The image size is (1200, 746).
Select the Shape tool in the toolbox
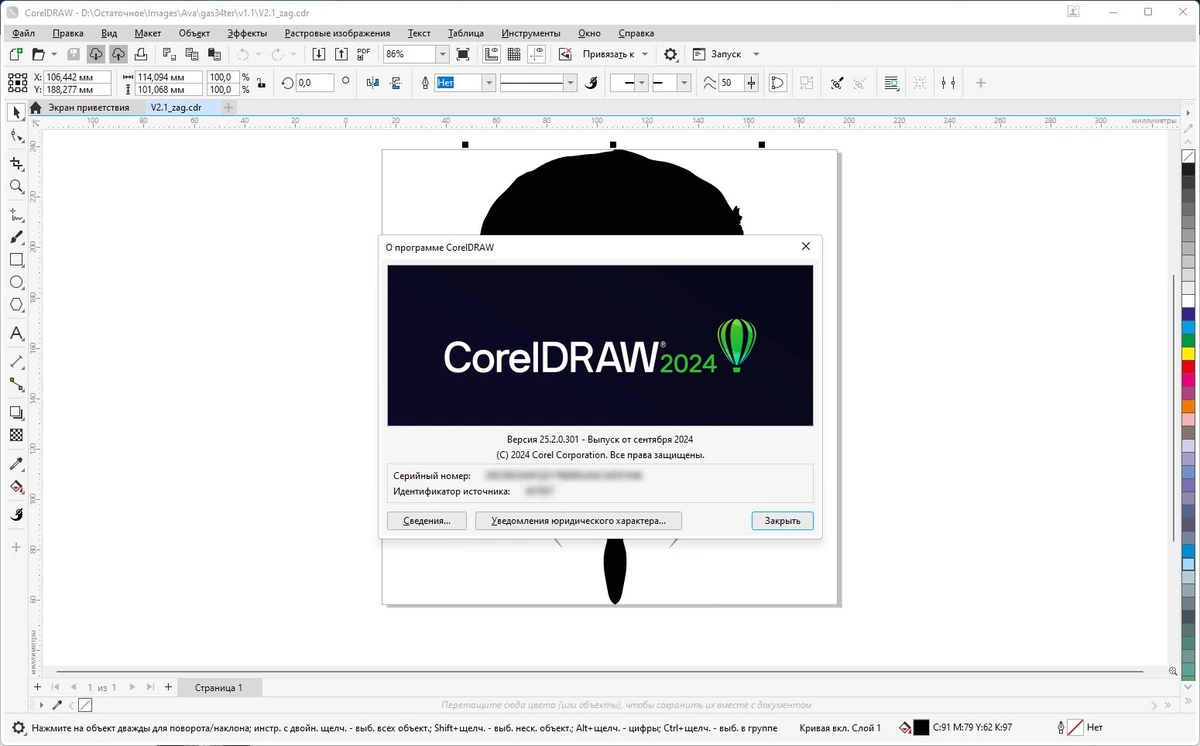click(16, 135)
